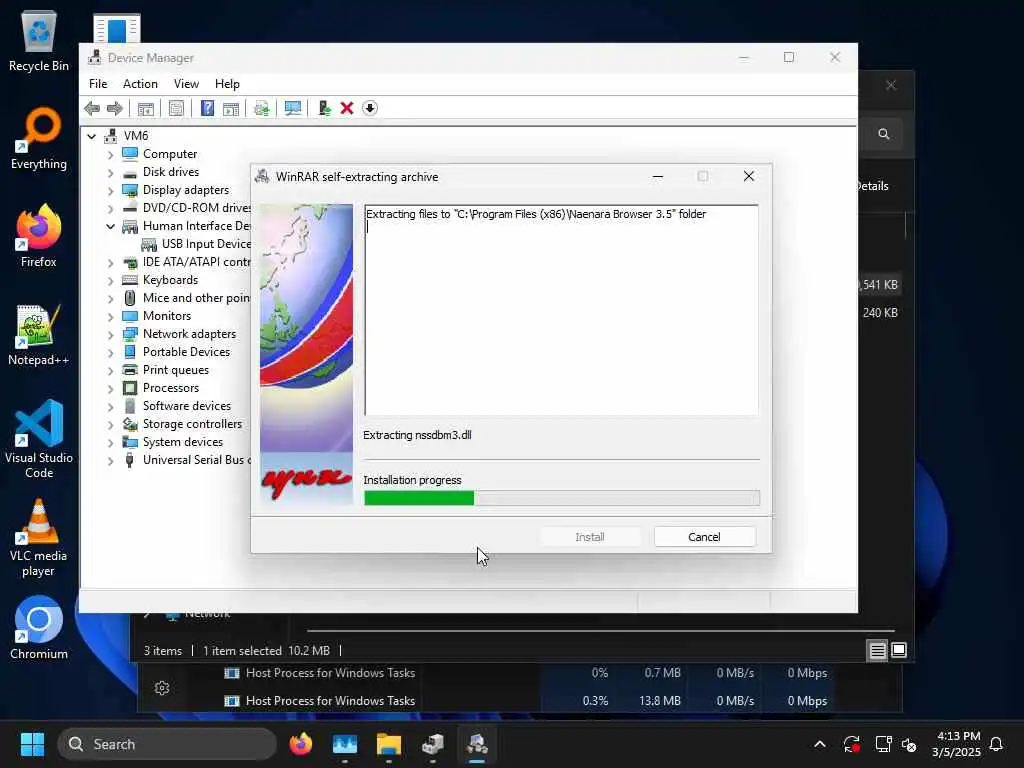Image resolution: width=1024 pixels, height=768 pixels.
Task: Open the File menu in Device Manager
Action: tap(98, 84)
